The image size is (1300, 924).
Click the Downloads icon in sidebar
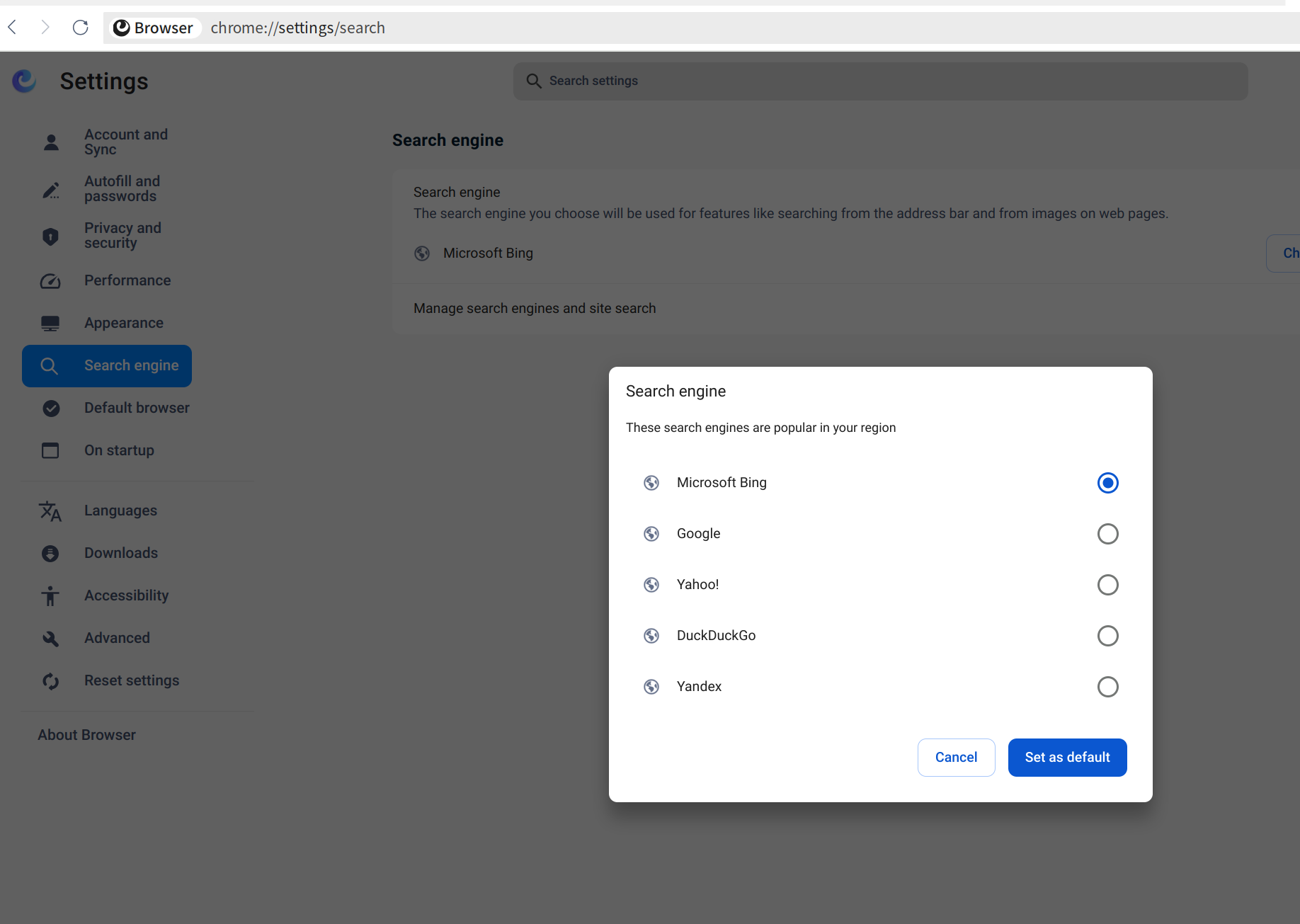coord(51,554)
